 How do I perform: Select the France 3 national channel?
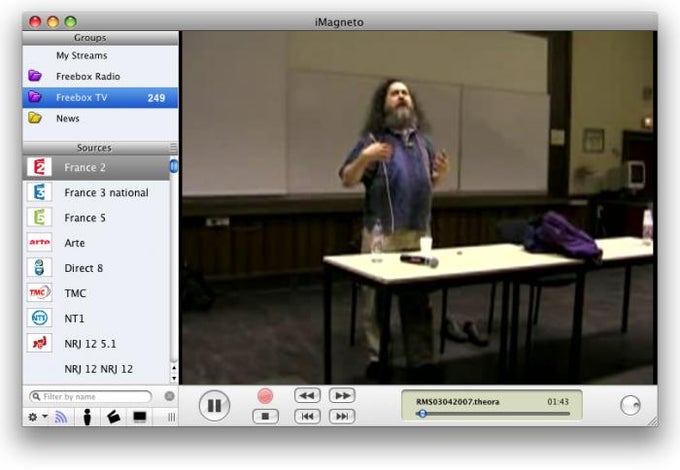coord(96,193)
